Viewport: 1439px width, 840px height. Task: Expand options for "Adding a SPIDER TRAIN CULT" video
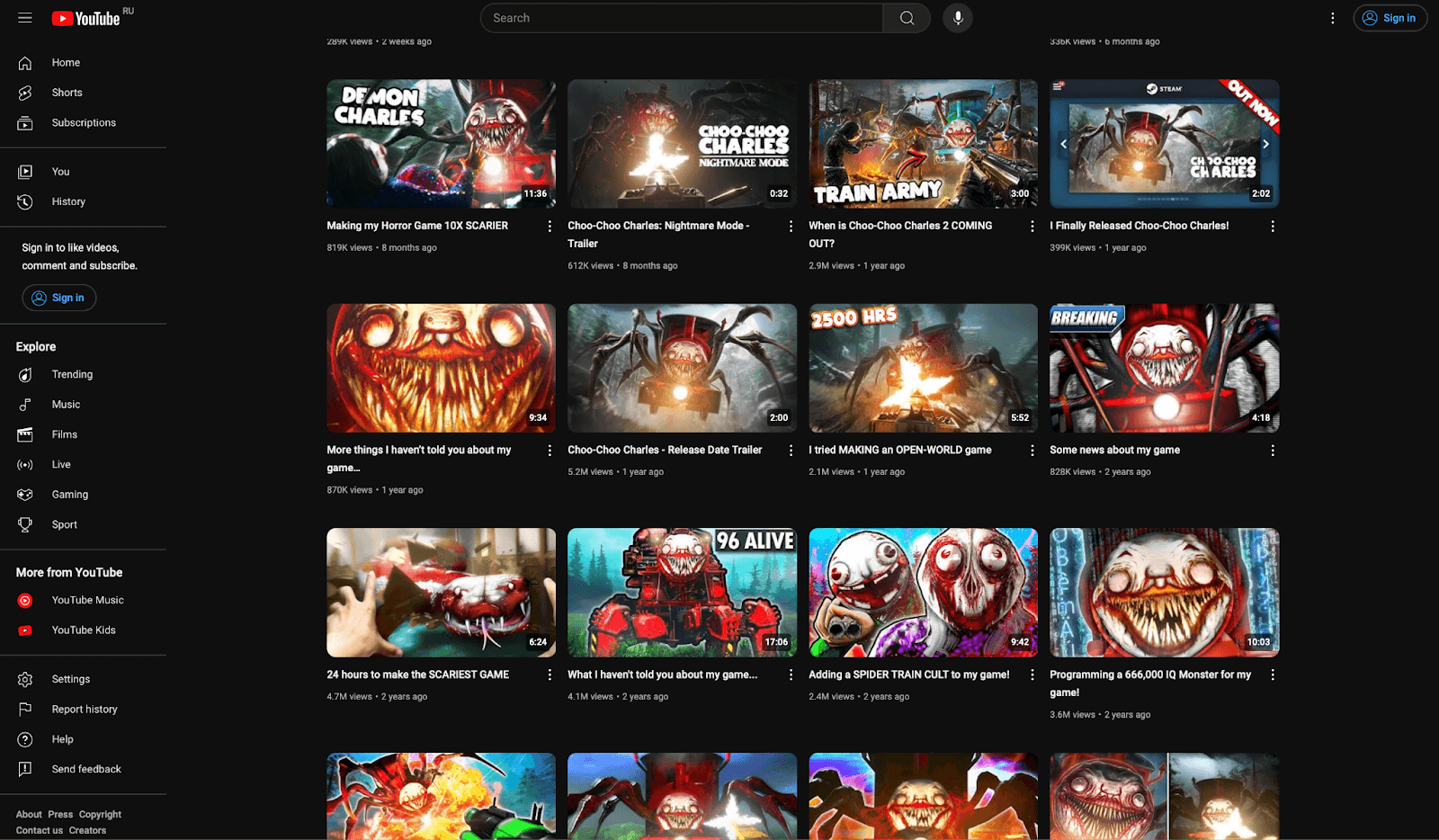click(1032, 675)
